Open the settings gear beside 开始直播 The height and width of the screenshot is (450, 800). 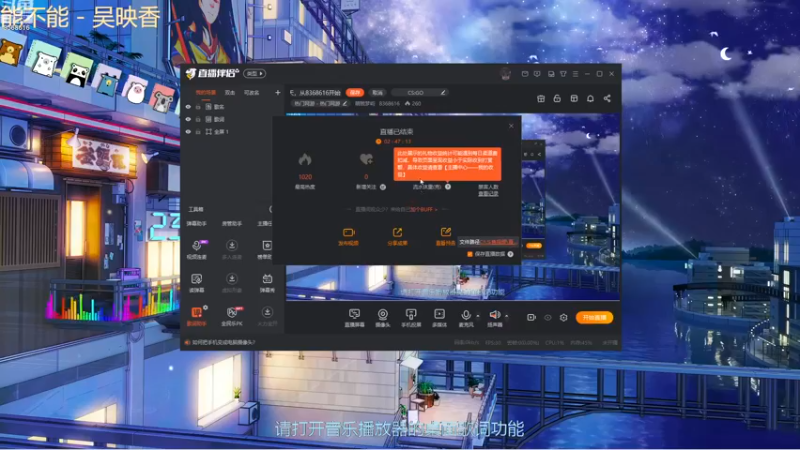coord(563,317)
